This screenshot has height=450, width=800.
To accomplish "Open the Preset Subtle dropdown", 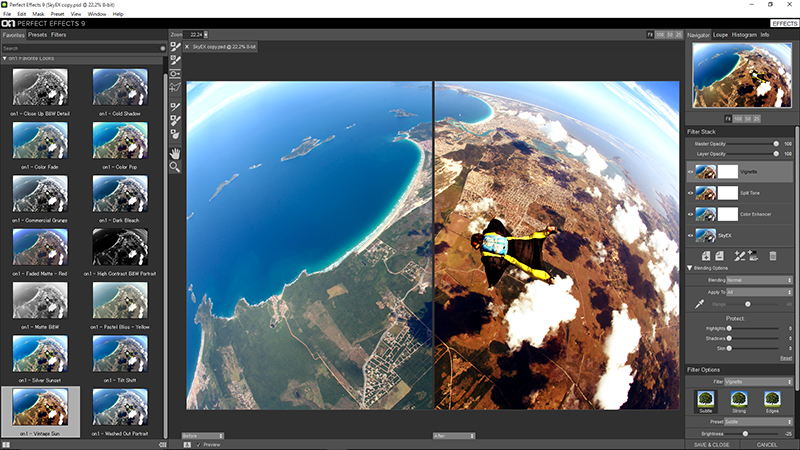I will [x=759, y=422].
